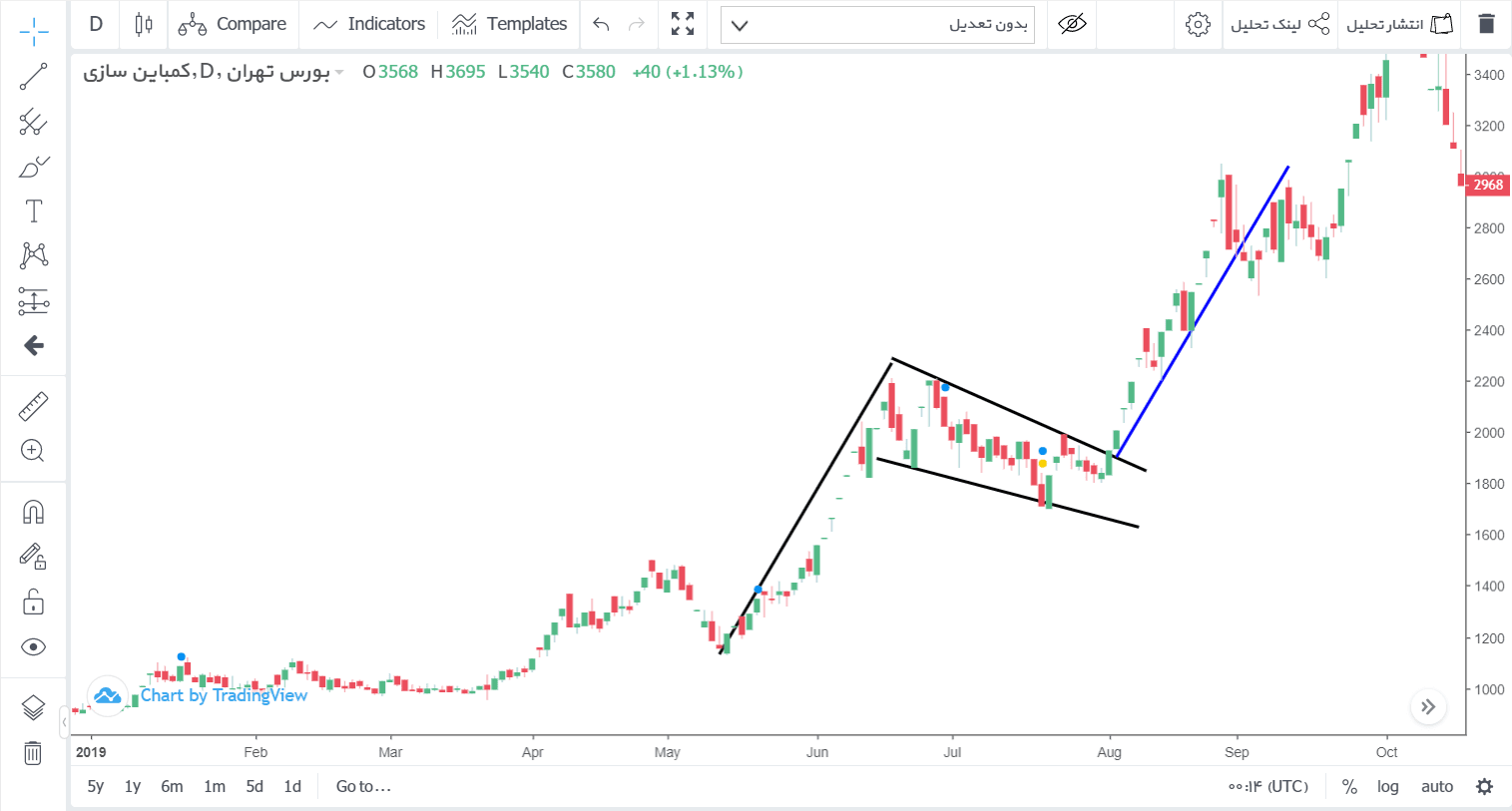Screen dimensions: 1512x811
Task: Select the ruler measure tool
Action: click(x=33, y=407)
